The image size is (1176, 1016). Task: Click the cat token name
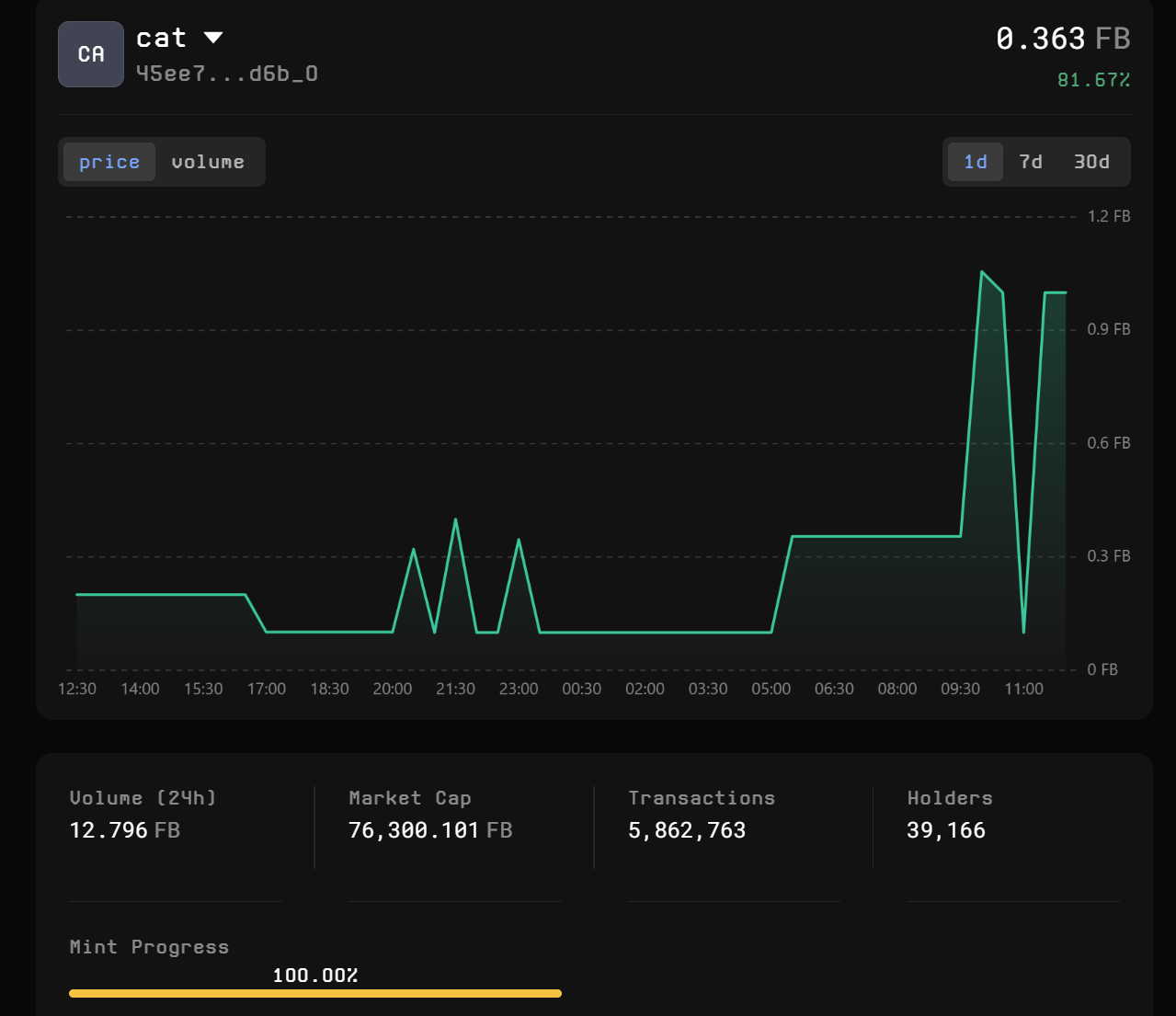[x=161, y=38]
